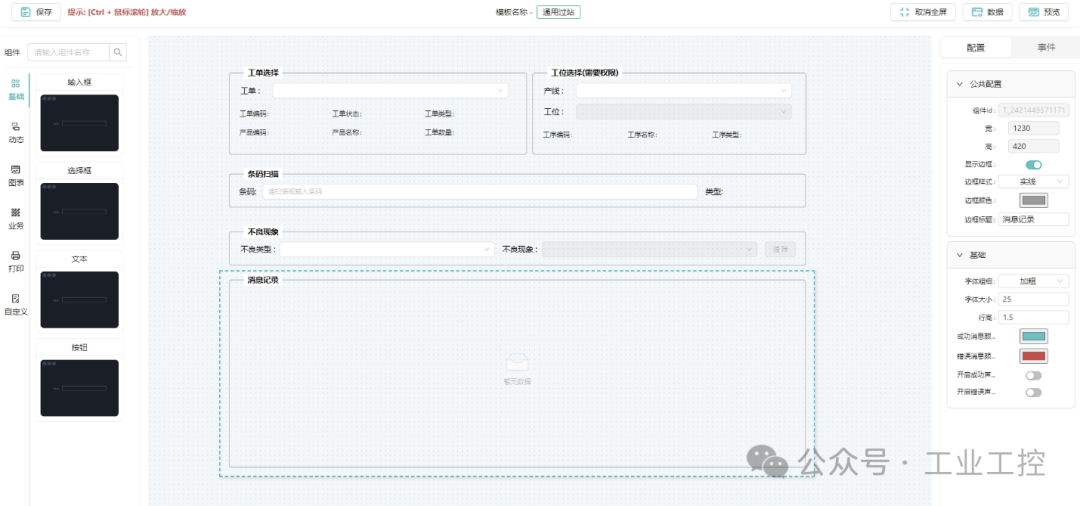Select the 打印 print category icon

(x=15, y=255)
